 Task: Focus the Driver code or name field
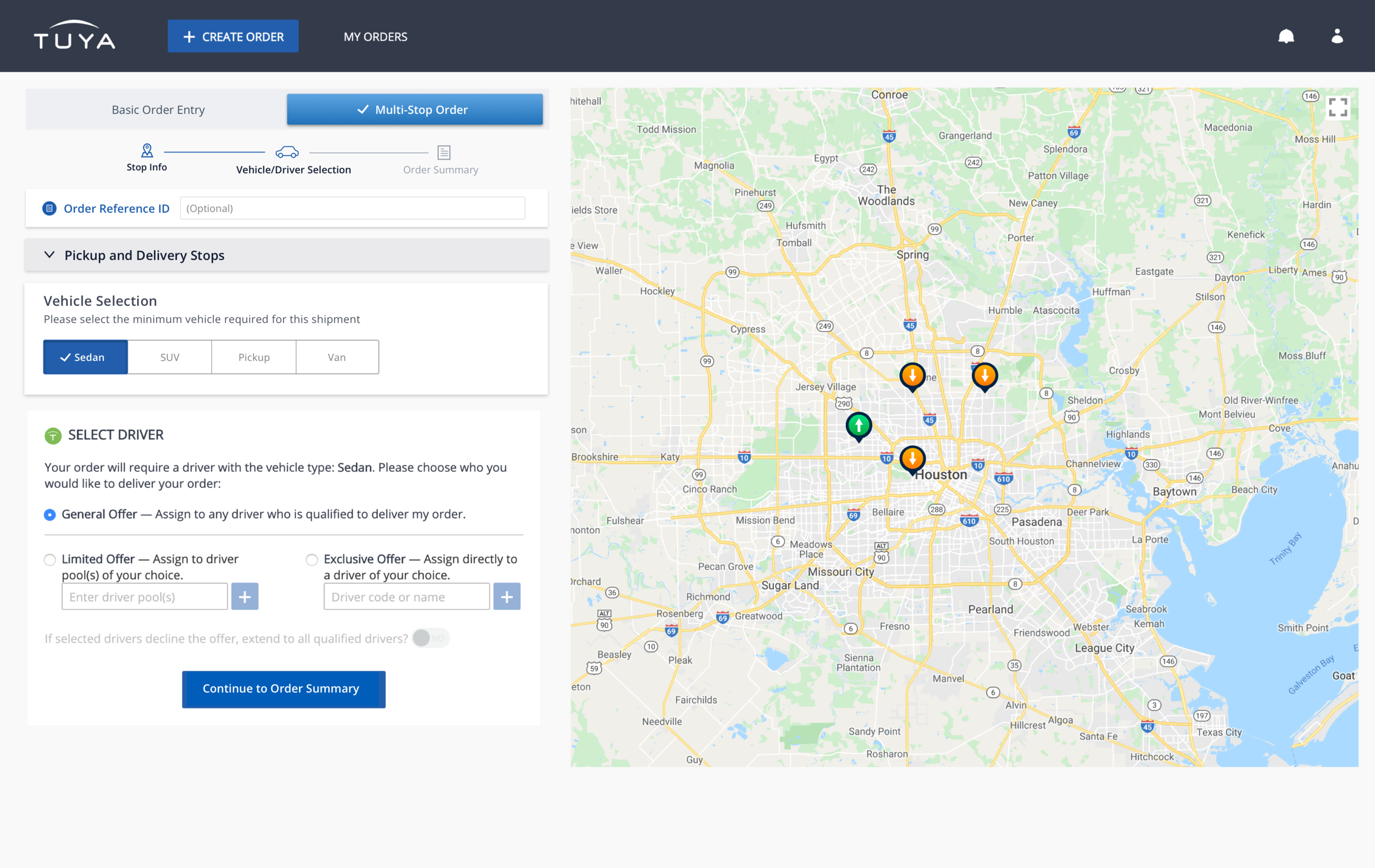click(406, 597)
